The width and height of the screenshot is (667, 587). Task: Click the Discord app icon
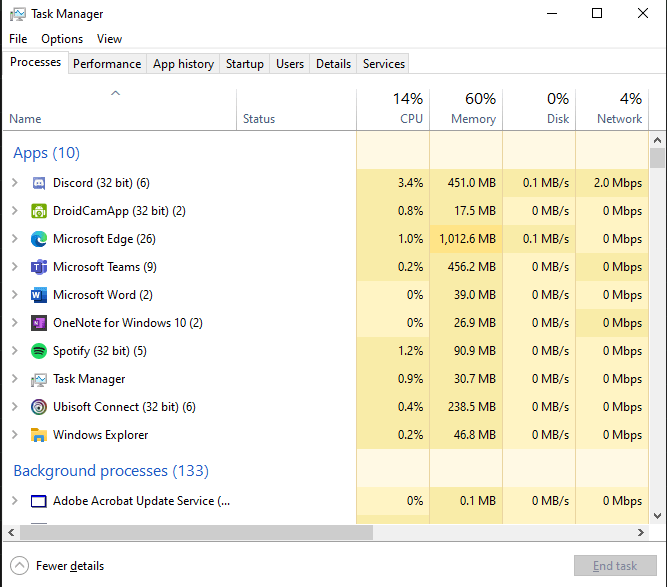(x=39, y=183)
